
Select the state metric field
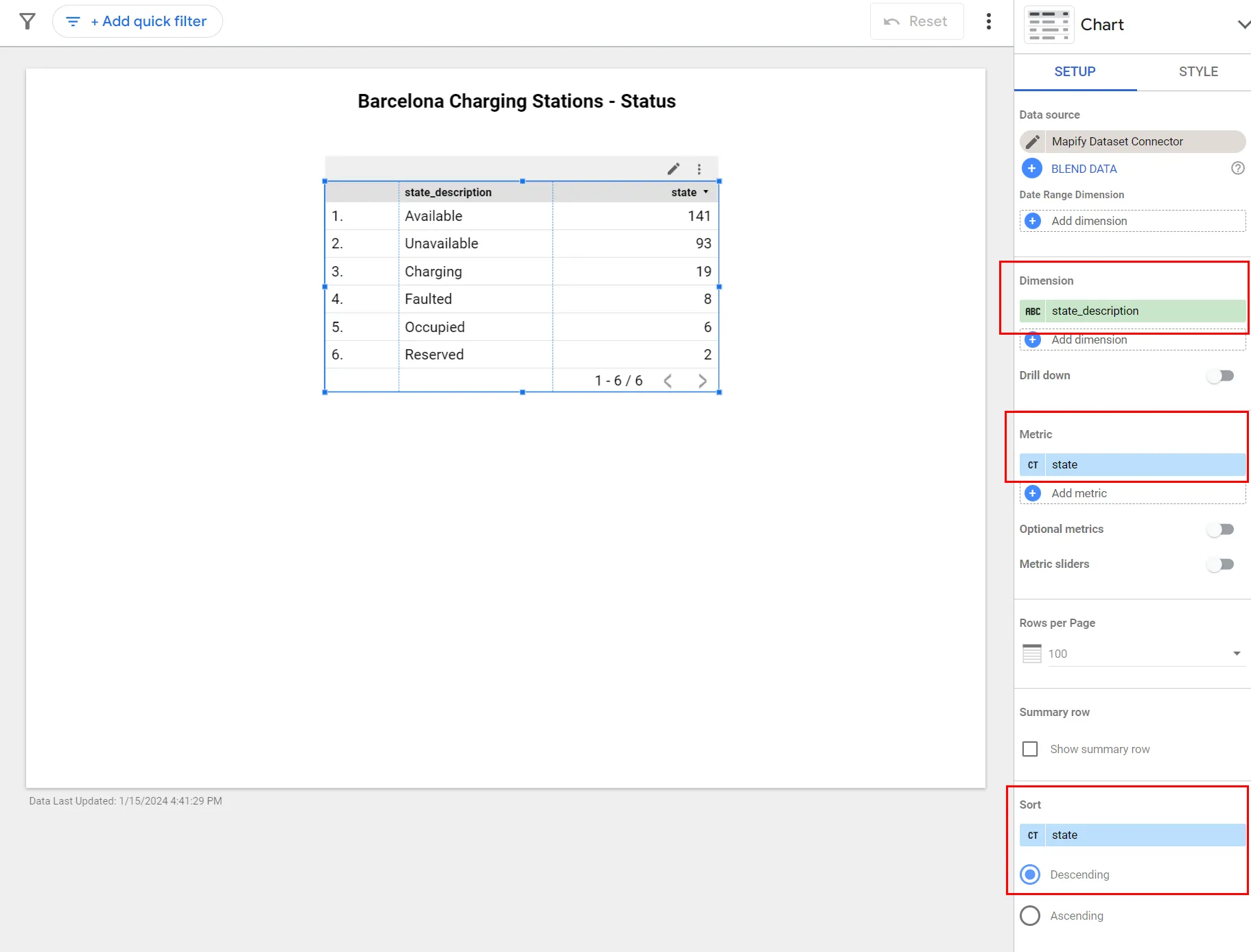tap(1132, 464)
